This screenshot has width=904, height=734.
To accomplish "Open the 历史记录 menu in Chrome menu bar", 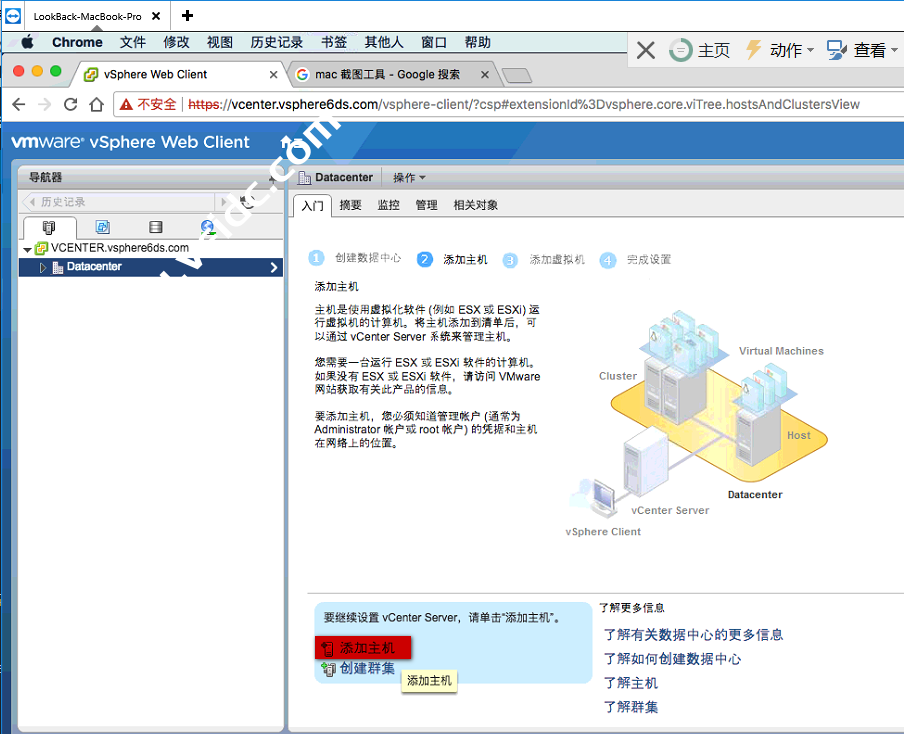I will 276,42.
